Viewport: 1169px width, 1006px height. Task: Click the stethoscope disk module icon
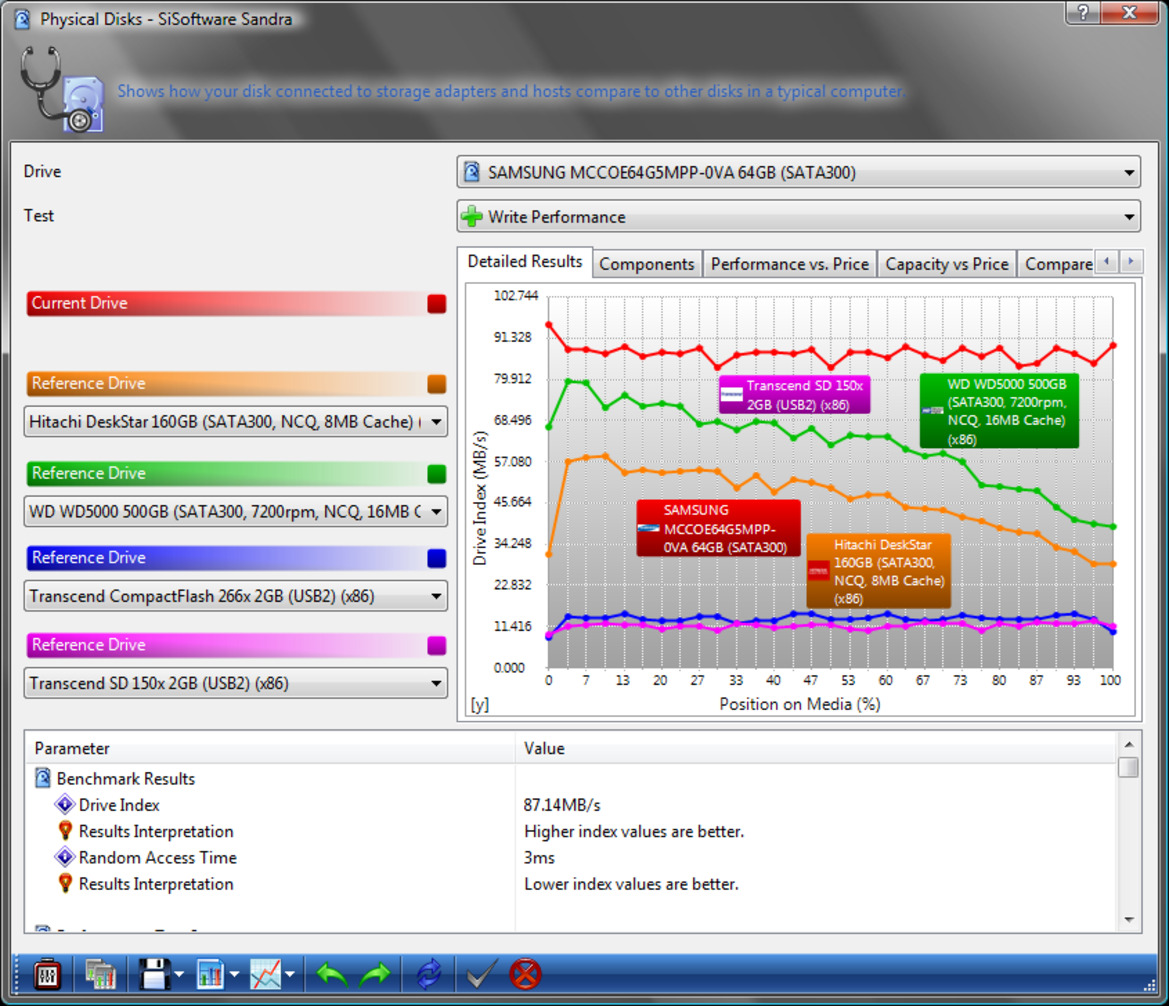[62, 89]
